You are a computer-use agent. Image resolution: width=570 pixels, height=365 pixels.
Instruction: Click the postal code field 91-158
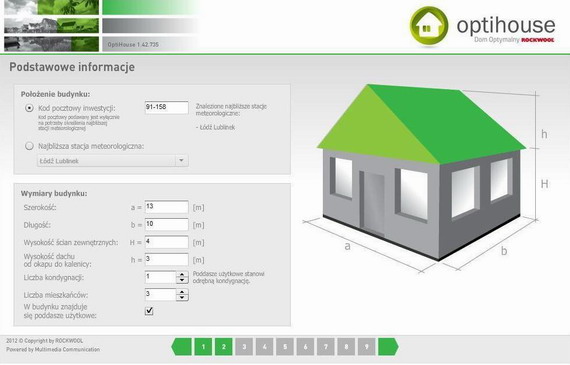click(166, 108)
